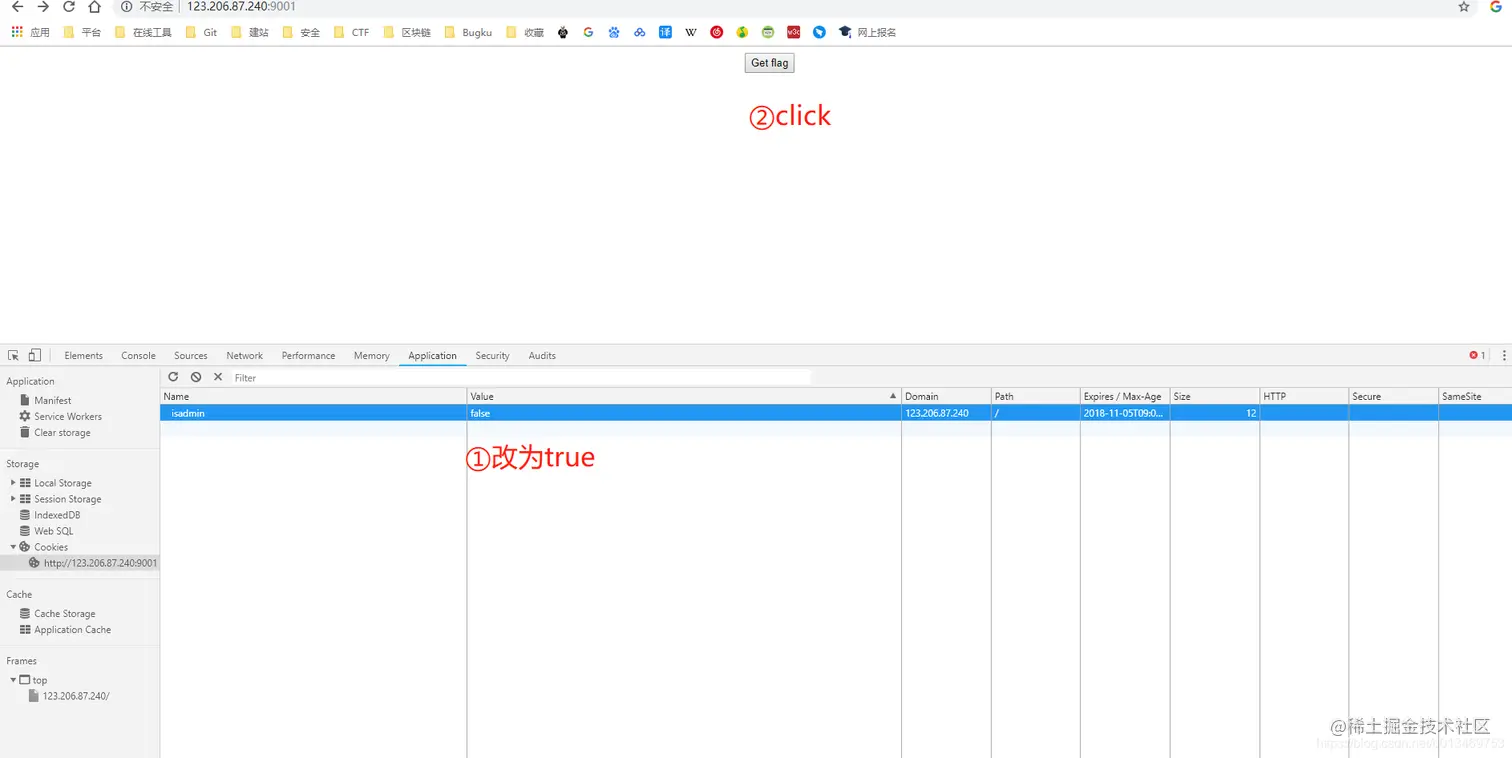Viewport: 1512px width, 758px height.
Task: Switch to the Memory tab
Action: coord(371,356)
